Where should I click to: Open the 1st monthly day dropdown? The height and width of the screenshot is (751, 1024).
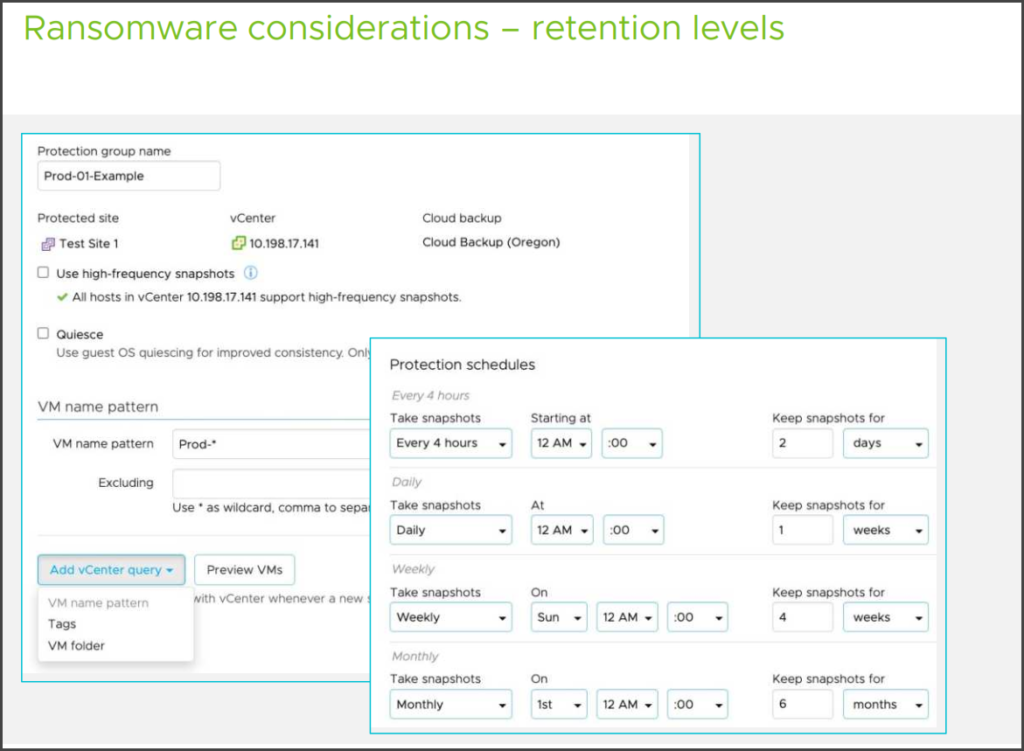tap(558, 704)
